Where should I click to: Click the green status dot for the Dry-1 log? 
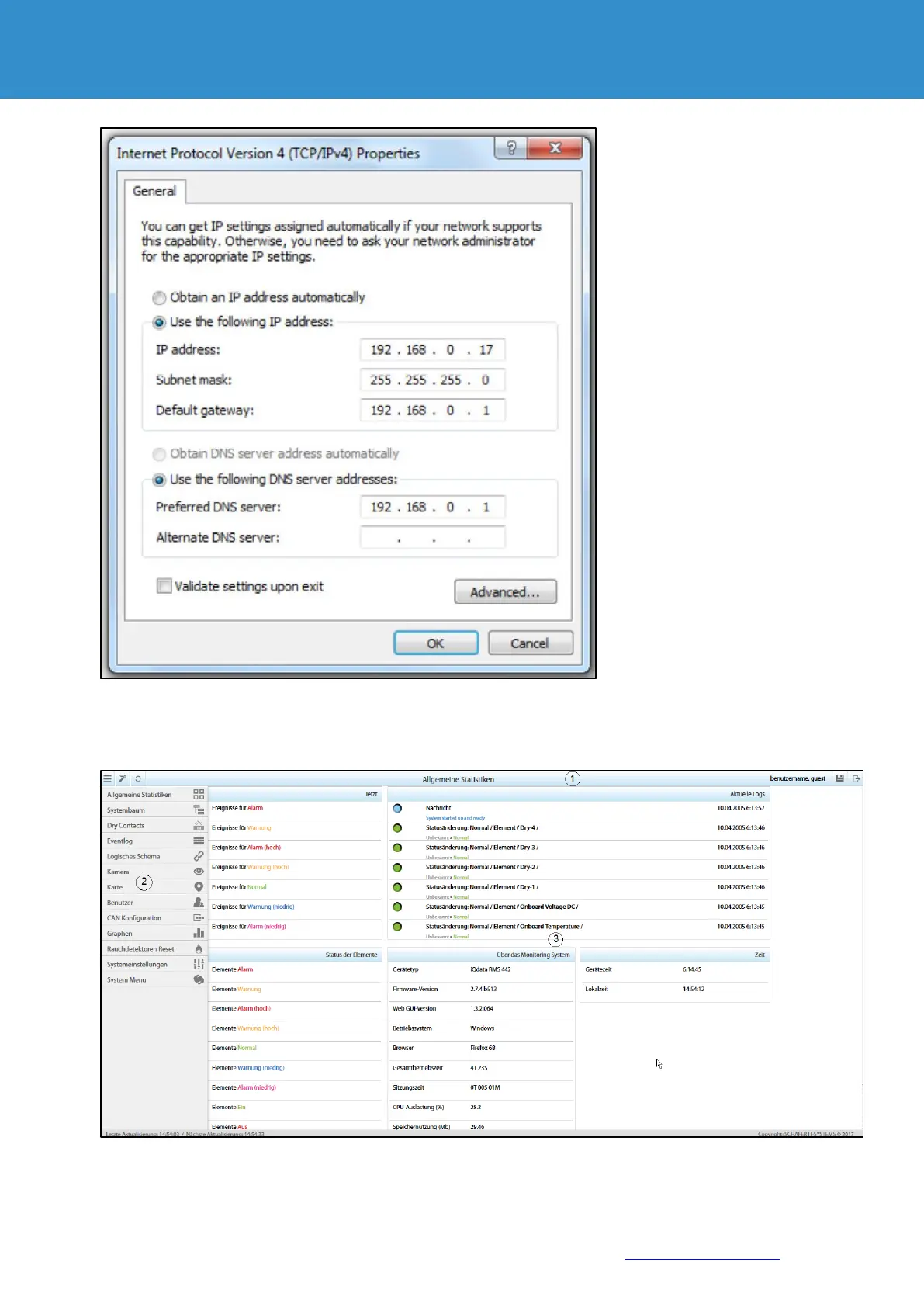(x=397, y=887)
